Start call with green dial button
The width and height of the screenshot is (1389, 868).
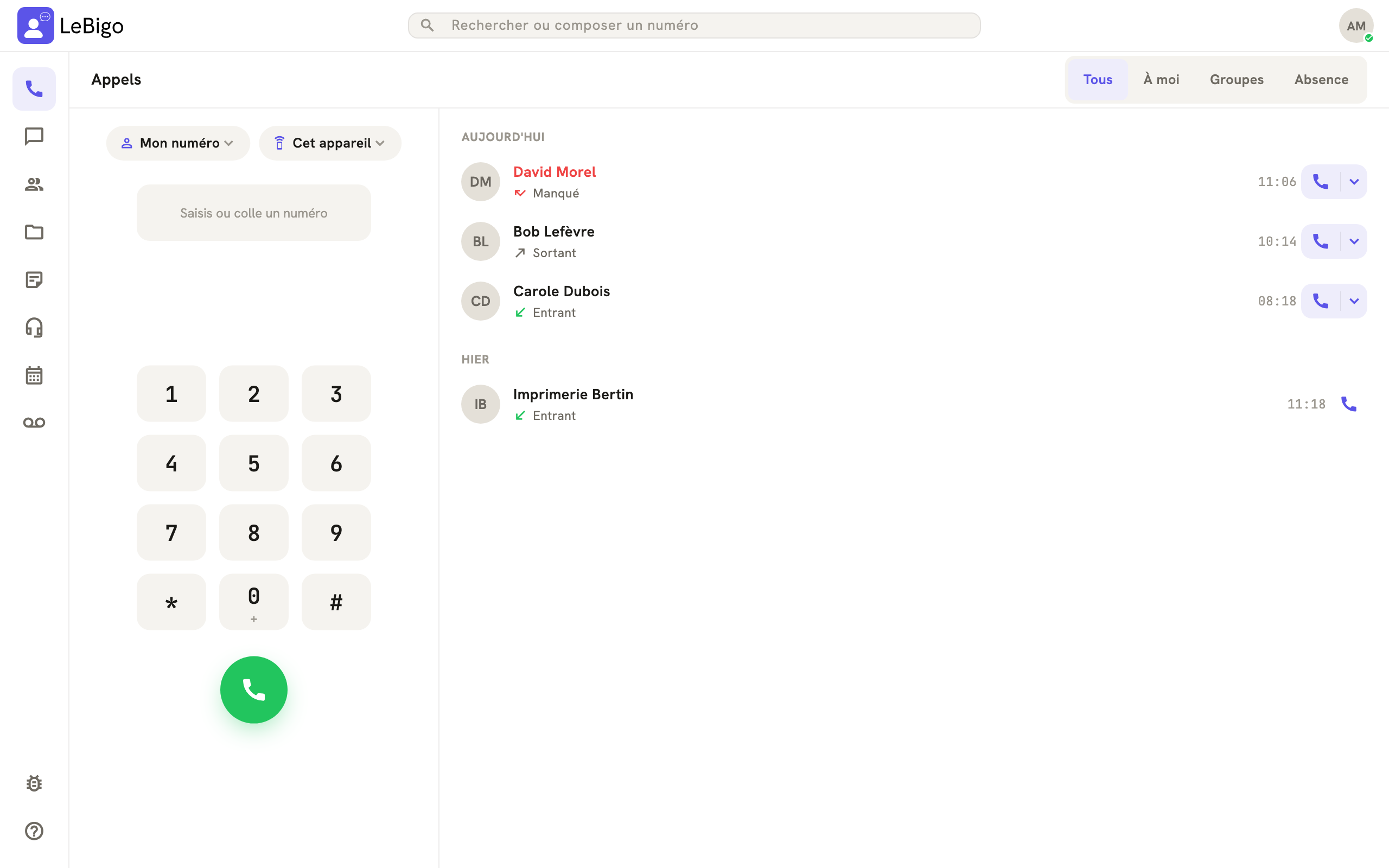click(x=254, y=690)
